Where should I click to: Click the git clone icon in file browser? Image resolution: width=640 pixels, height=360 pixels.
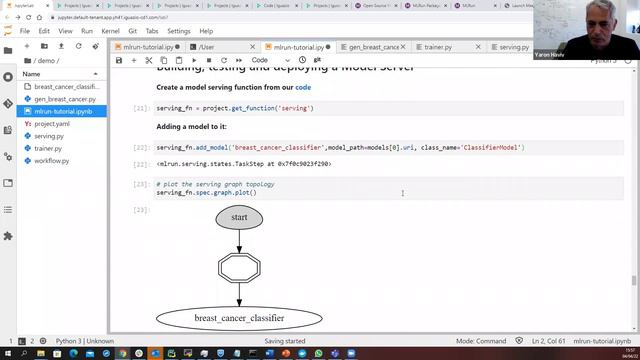point(96,46)
